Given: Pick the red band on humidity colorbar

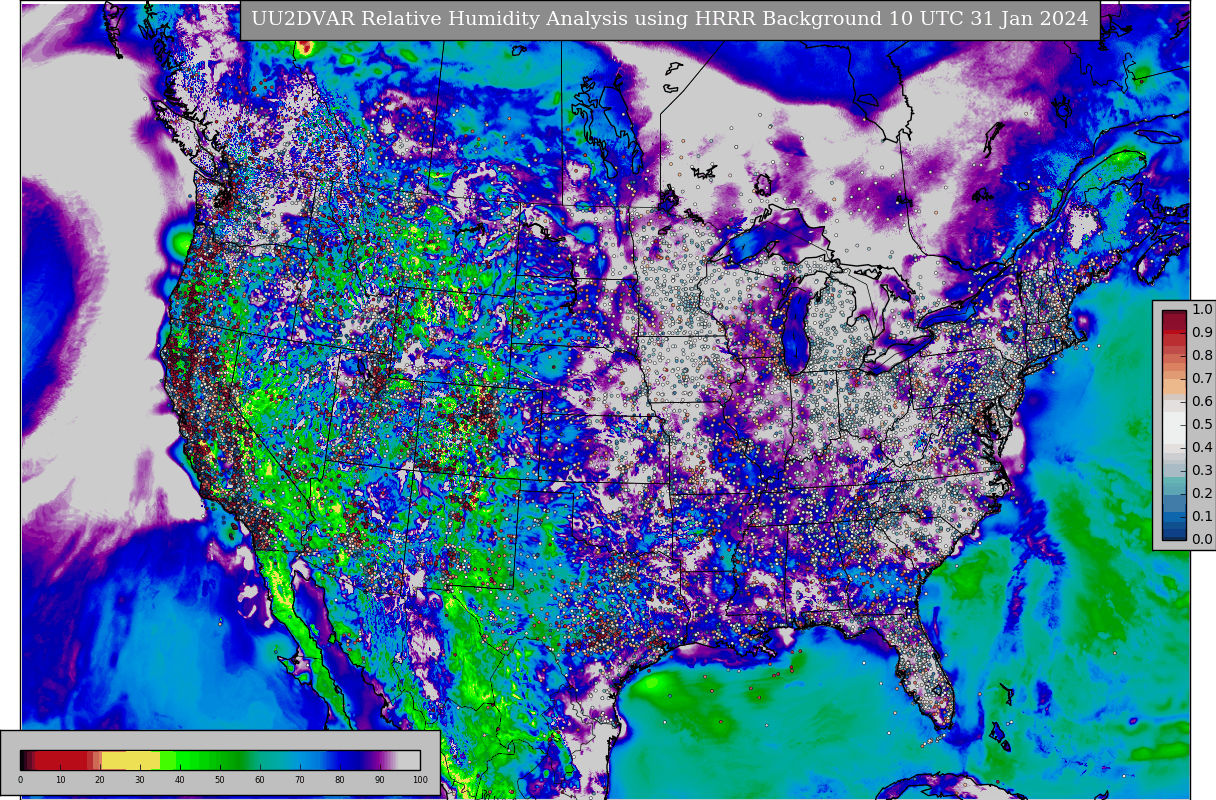Looking at the screenshot, I should (60, 760).
